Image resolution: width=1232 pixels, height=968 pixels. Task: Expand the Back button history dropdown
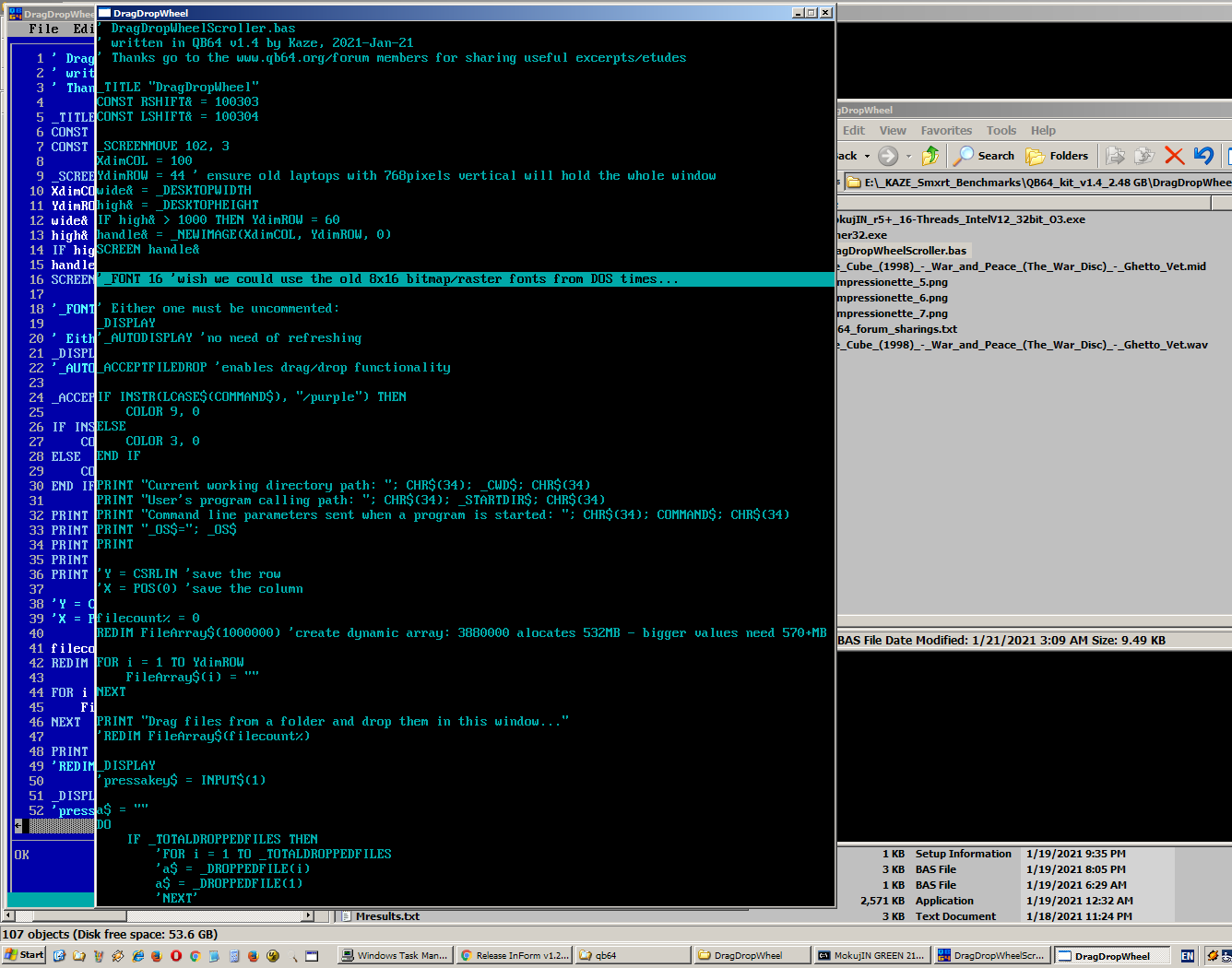[867, 157]
